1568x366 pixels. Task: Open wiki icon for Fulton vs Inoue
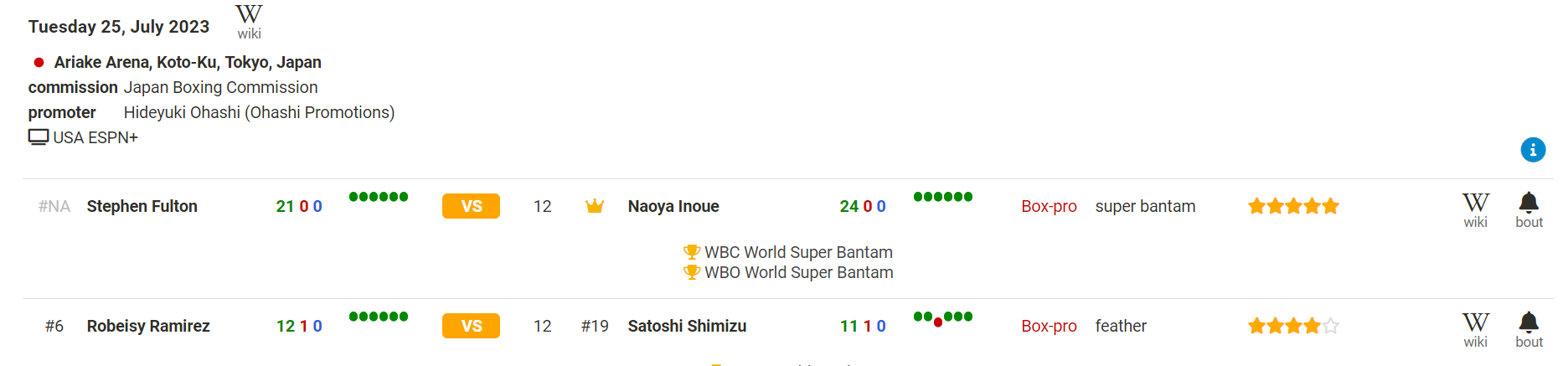coord(1475,210)
